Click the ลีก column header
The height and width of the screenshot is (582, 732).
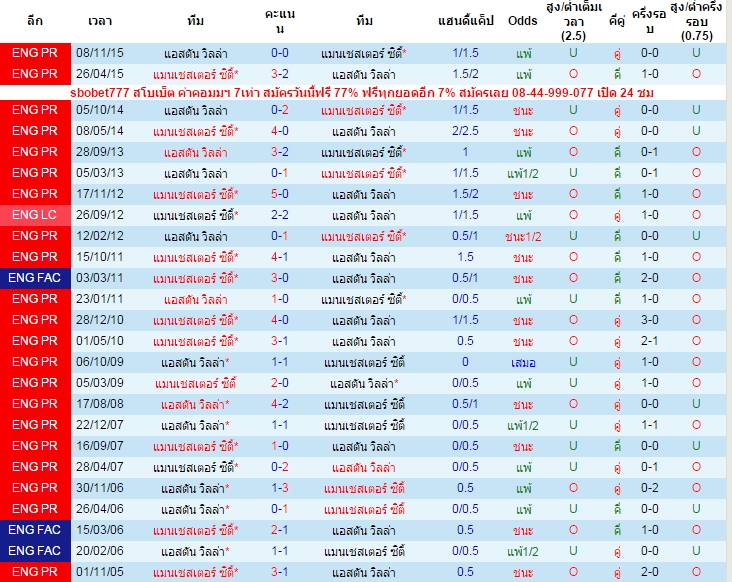coord(35,21)
